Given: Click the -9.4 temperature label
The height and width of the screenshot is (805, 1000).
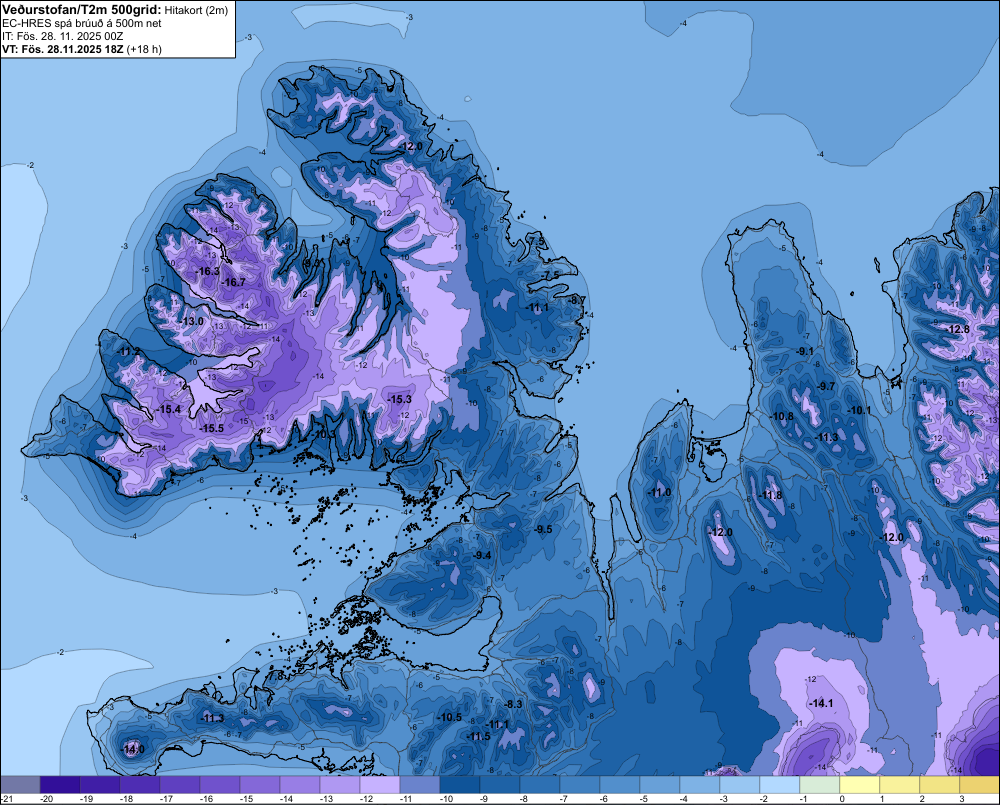Looking at the screenshot, I should (x=483, y=556).
